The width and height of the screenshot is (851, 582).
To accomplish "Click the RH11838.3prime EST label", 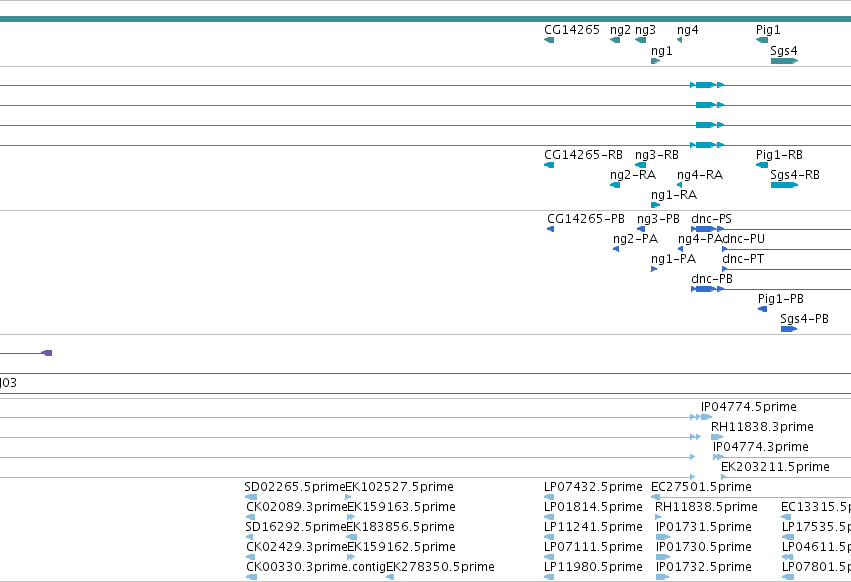I will click(x=762, y=427).
